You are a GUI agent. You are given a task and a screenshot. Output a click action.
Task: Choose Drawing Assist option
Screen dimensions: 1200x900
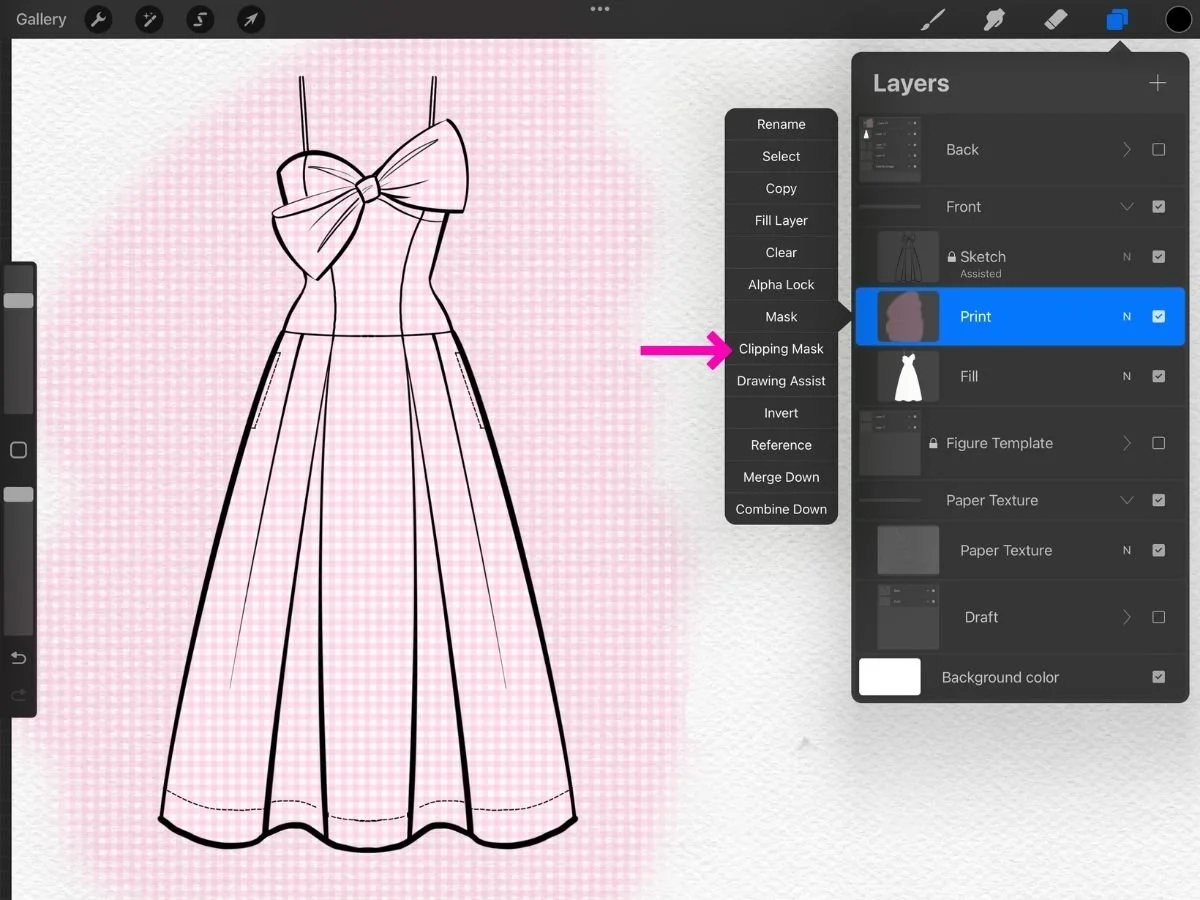click(x=781, y=381)
